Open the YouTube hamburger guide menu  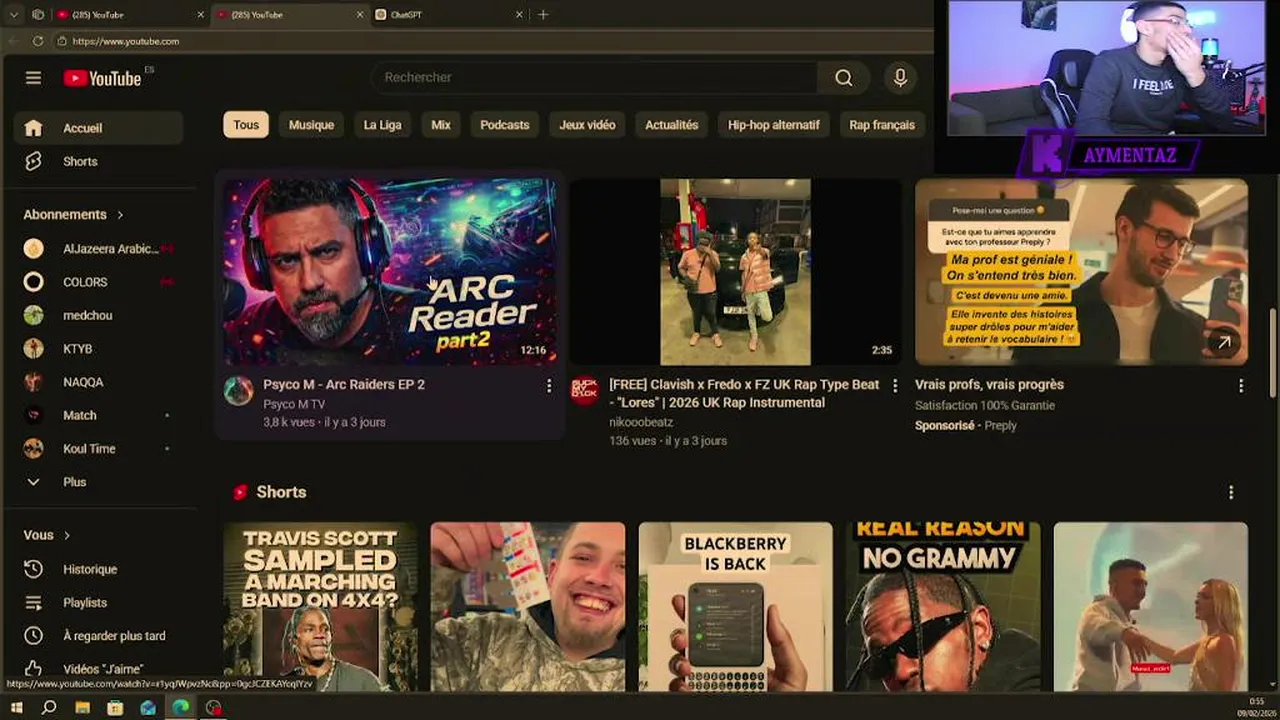pyautogui.click(x=33, y=78)
